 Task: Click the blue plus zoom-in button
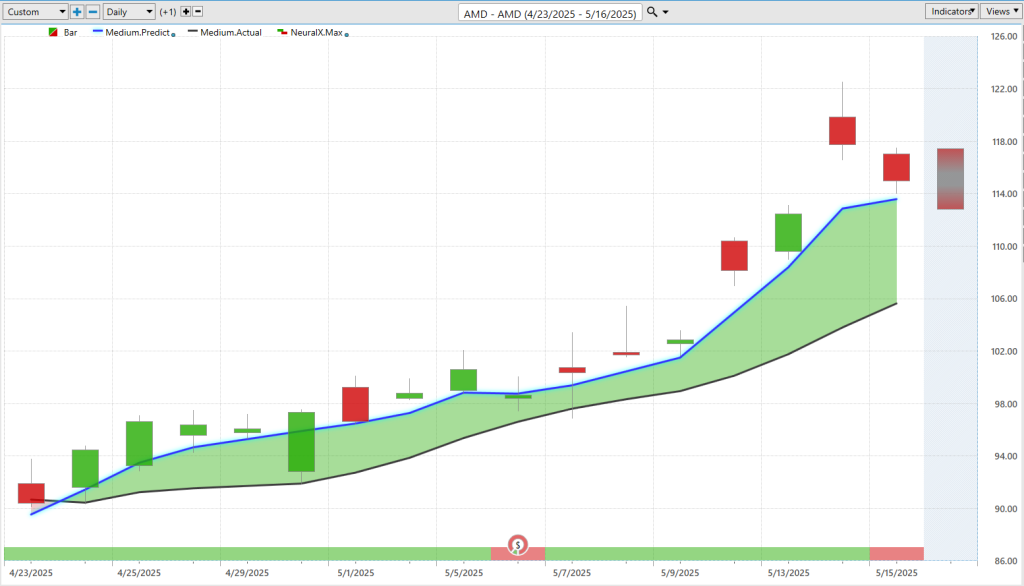tap(77, 12)
